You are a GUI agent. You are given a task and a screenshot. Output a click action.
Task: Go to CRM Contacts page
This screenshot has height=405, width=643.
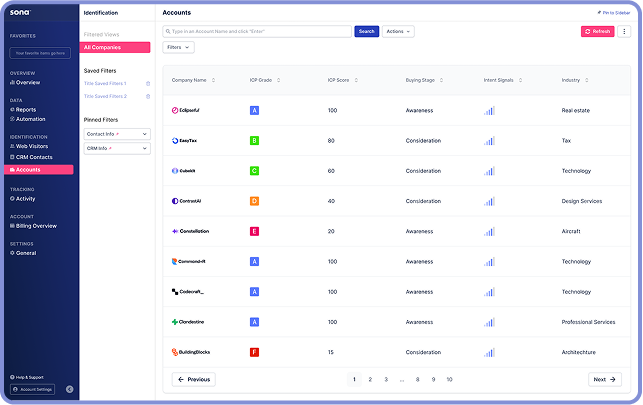(31, 157)
